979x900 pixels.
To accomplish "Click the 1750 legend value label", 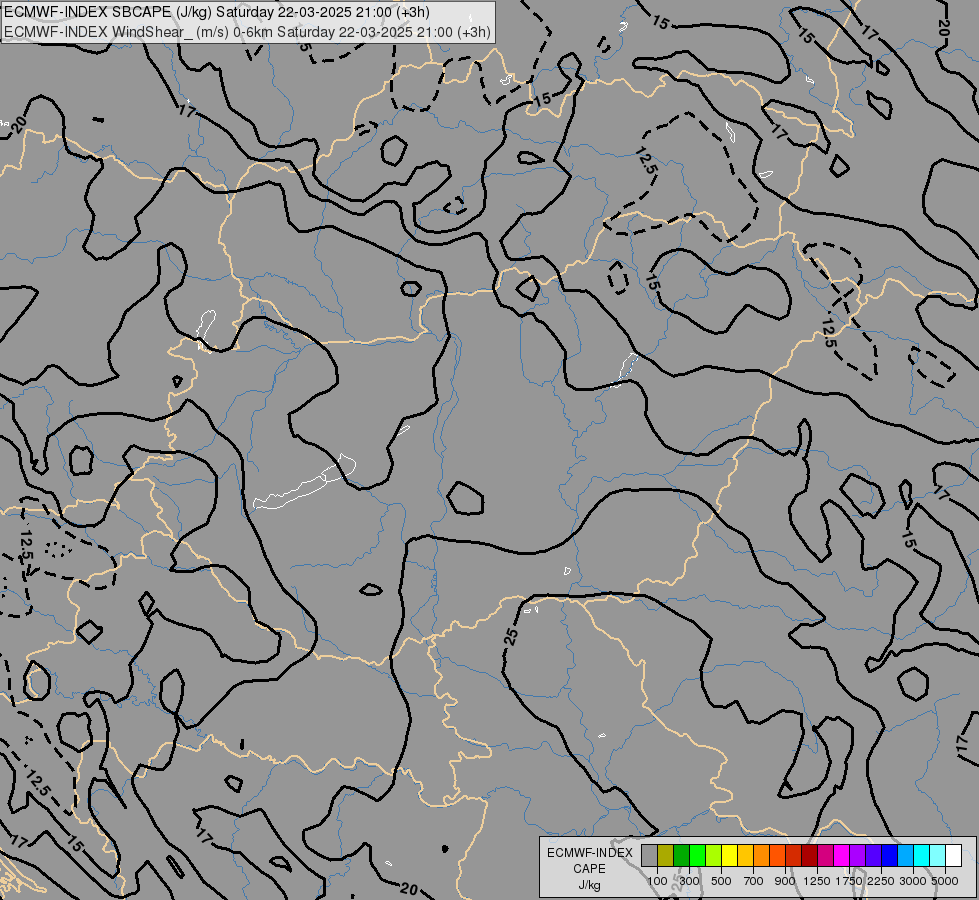I will (849, 881).
